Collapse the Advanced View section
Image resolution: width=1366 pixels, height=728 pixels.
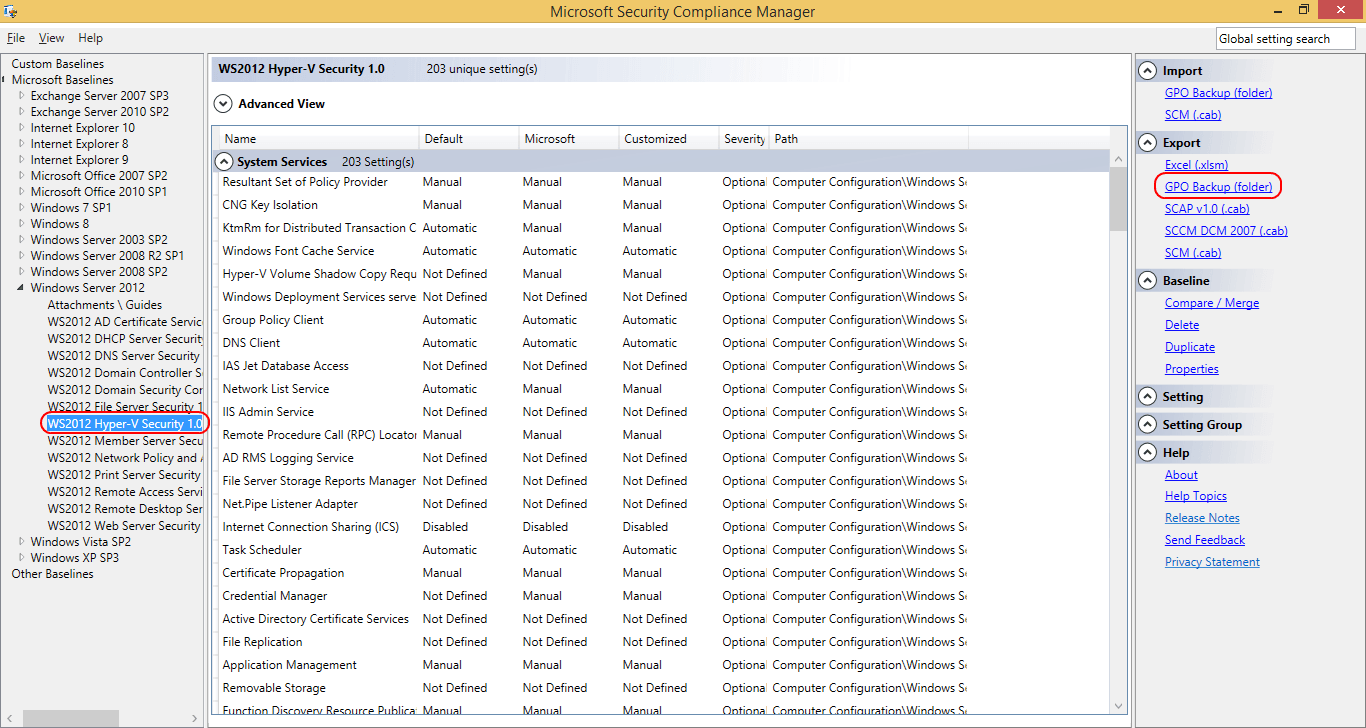(x=223, y=104)
